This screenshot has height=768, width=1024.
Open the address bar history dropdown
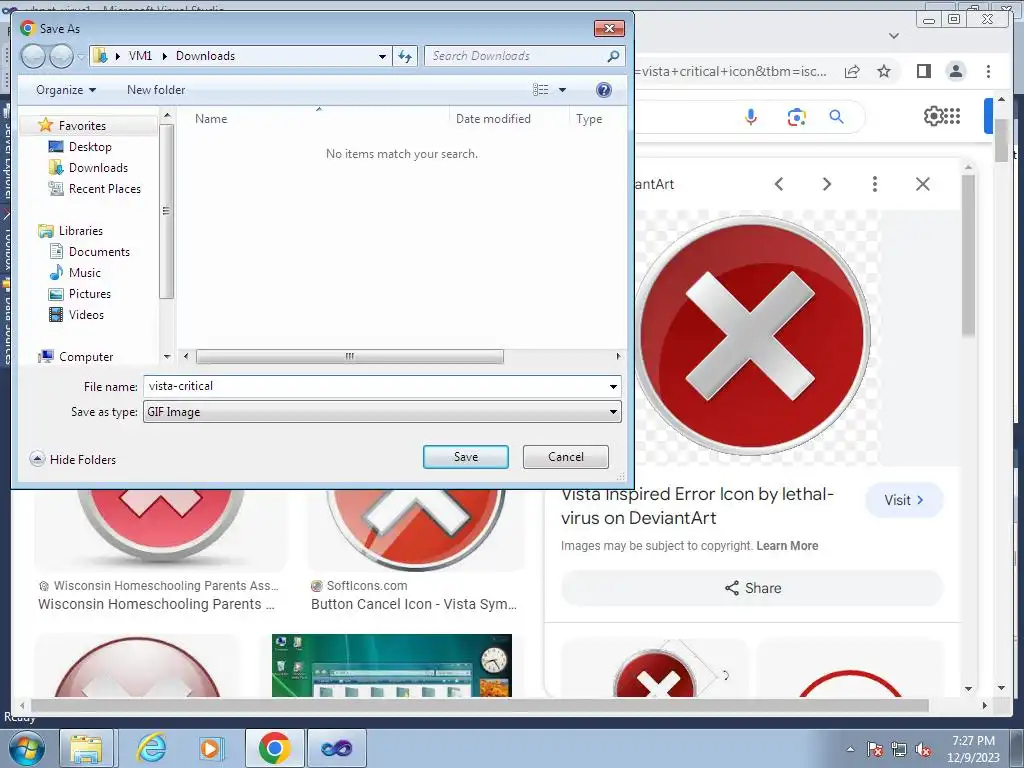(x=382, y=57)
